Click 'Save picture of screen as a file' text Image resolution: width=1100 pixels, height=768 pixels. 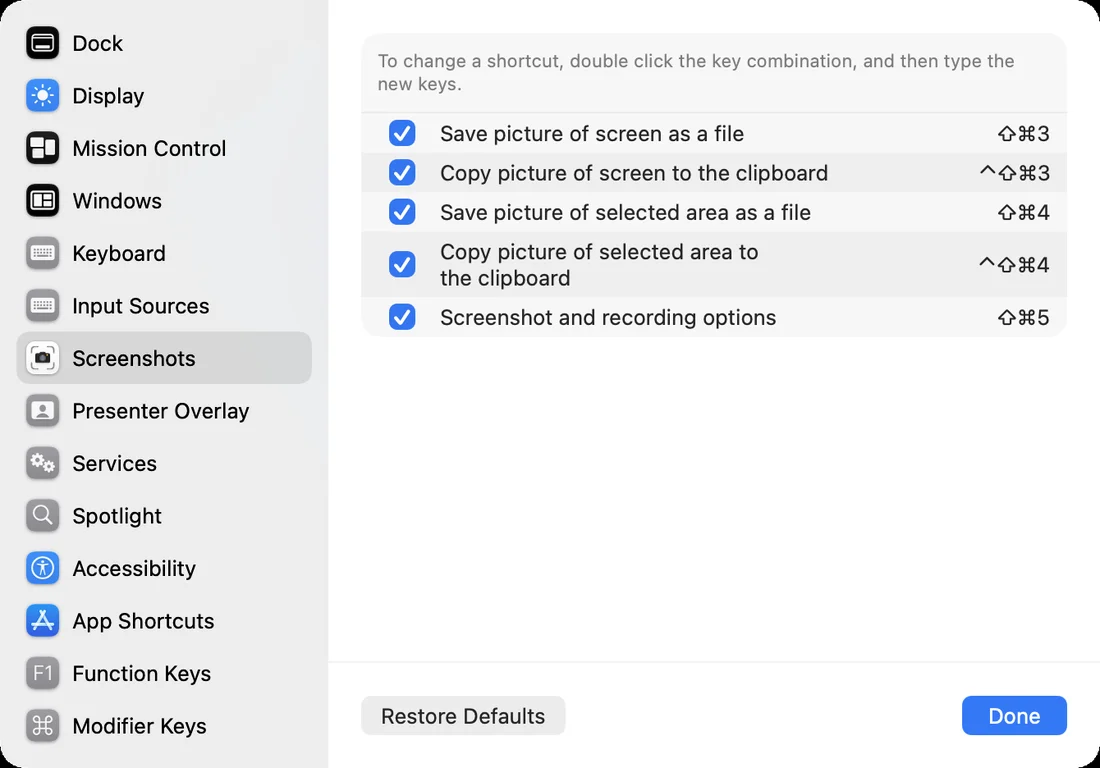592,134
